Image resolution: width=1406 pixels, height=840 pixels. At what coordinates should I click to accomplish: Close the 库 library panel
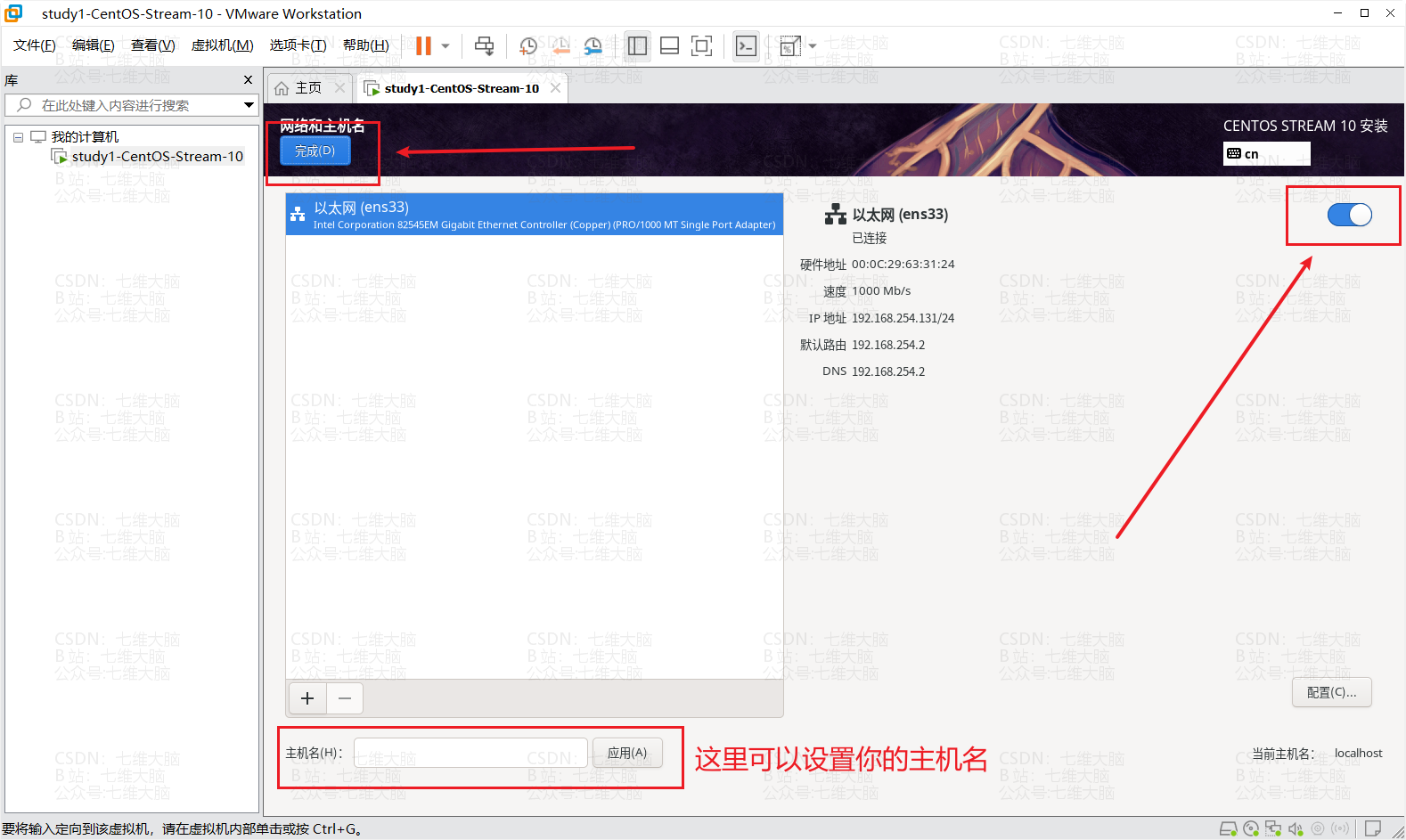pos(248,80)
